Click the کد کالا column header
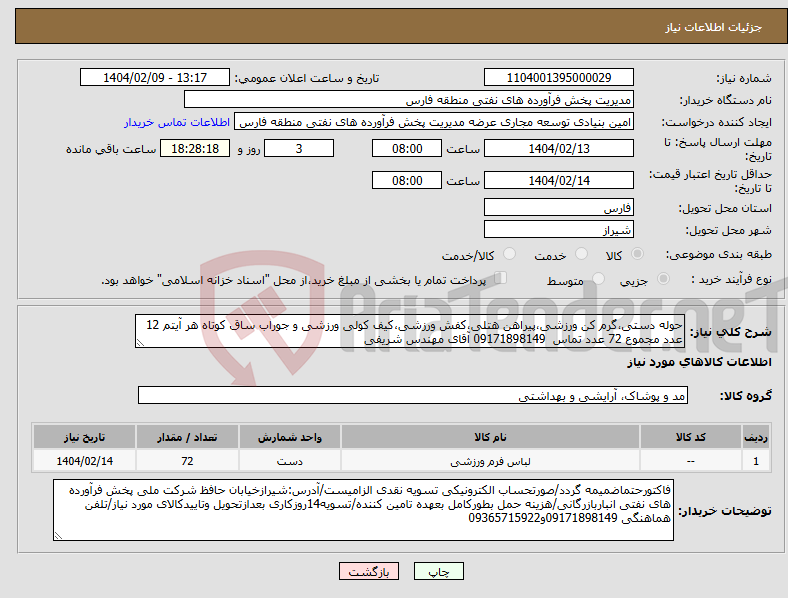The width and height of the screenshot is (788, 598). point(691,437)
